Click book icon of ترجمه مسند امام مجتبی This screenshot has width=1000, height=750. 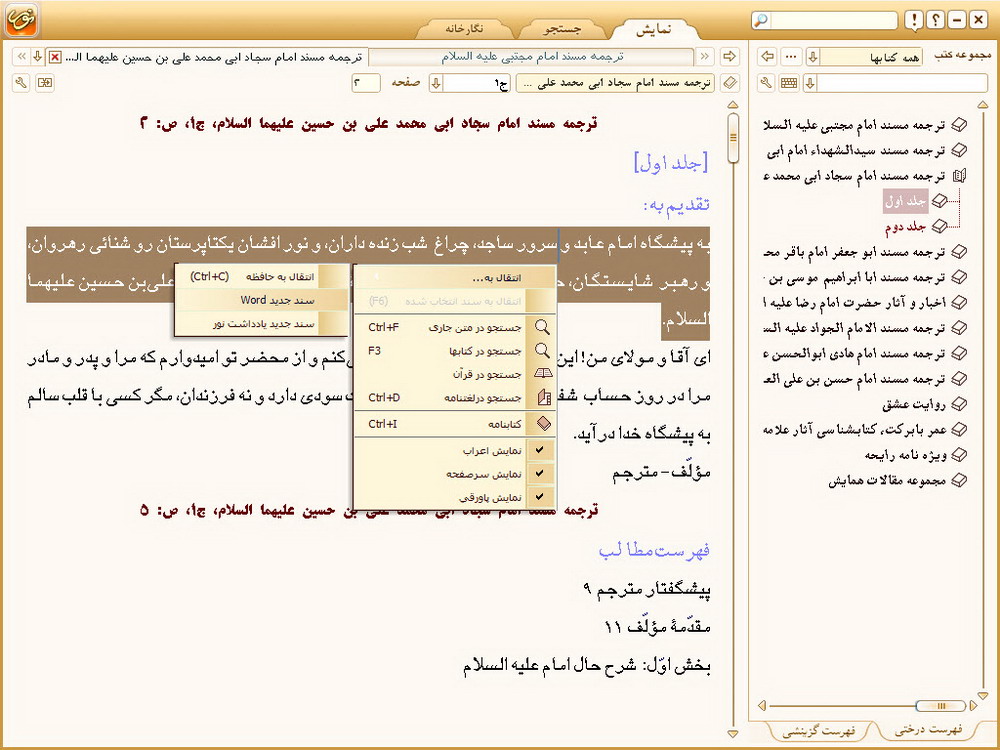959,124
